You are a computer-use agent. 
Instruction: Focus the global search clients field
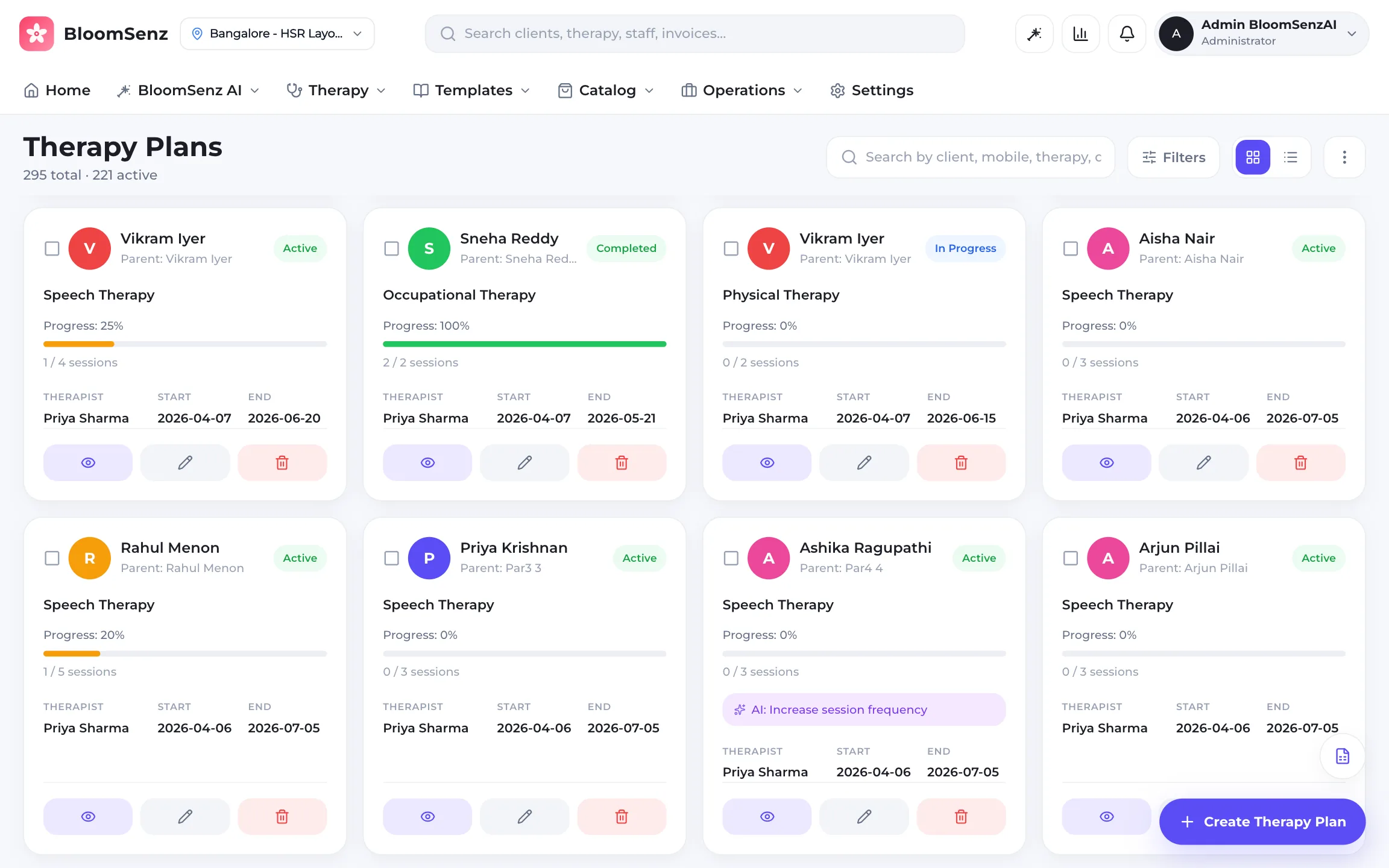pos(694,34)
